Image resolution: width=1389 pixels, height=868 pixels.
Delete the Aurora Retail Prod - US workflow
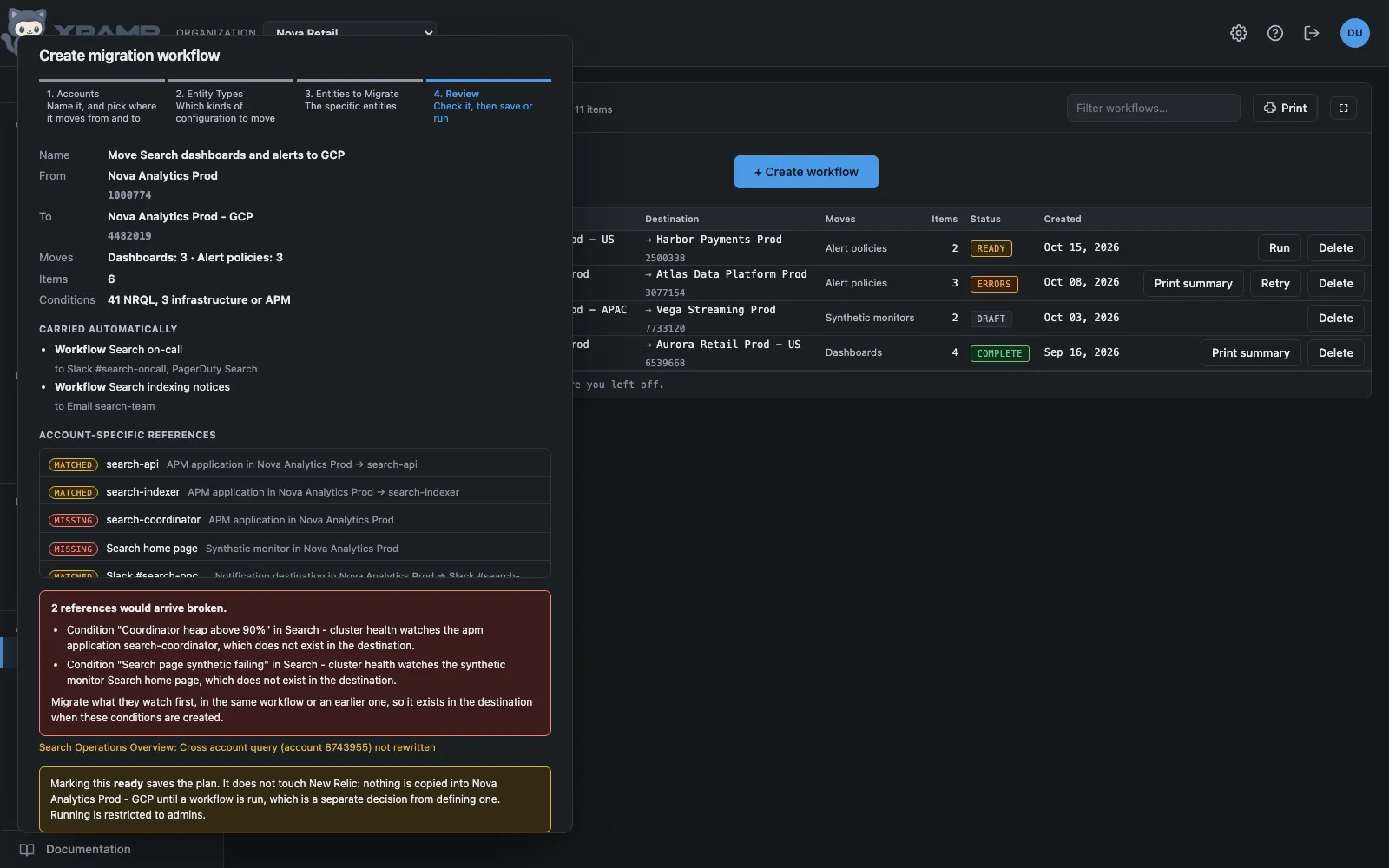coord(1336,352)
